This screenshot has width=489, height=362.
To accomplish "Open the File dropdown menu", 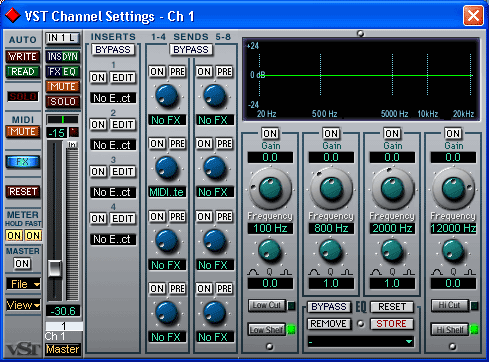I will coord(23,284).
